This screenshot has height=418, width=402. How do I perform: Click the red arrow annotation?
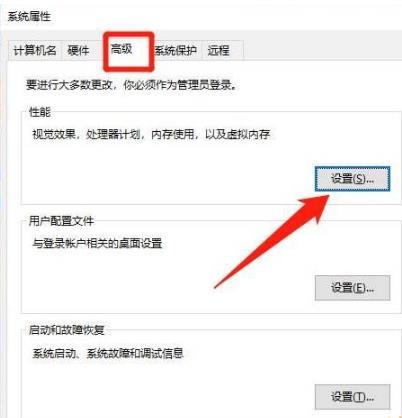(272, 241)
